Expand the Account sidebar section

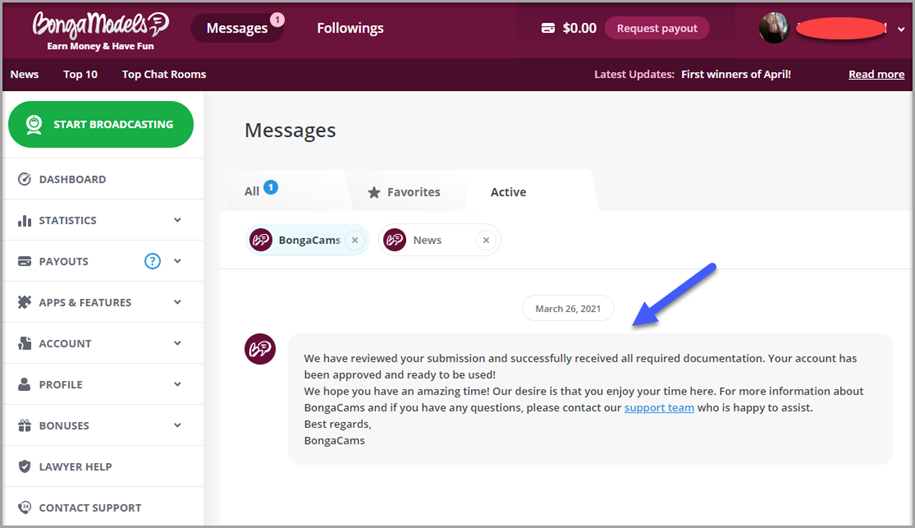pyautogui.click(x=177, y=343)
